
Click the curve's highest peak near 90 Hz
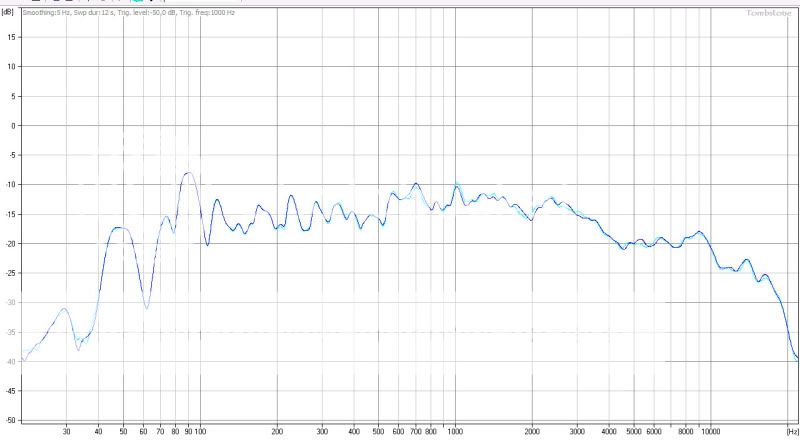187,173
